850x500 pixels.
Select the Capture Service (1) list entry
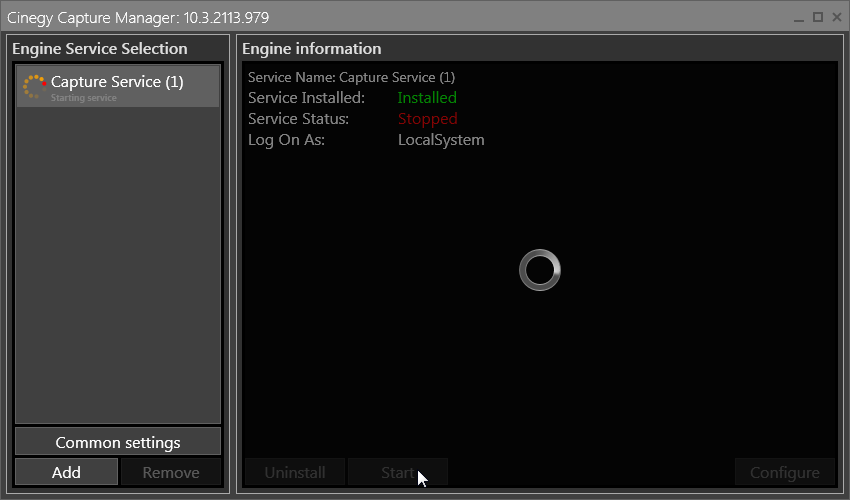(x=118, y=87)
